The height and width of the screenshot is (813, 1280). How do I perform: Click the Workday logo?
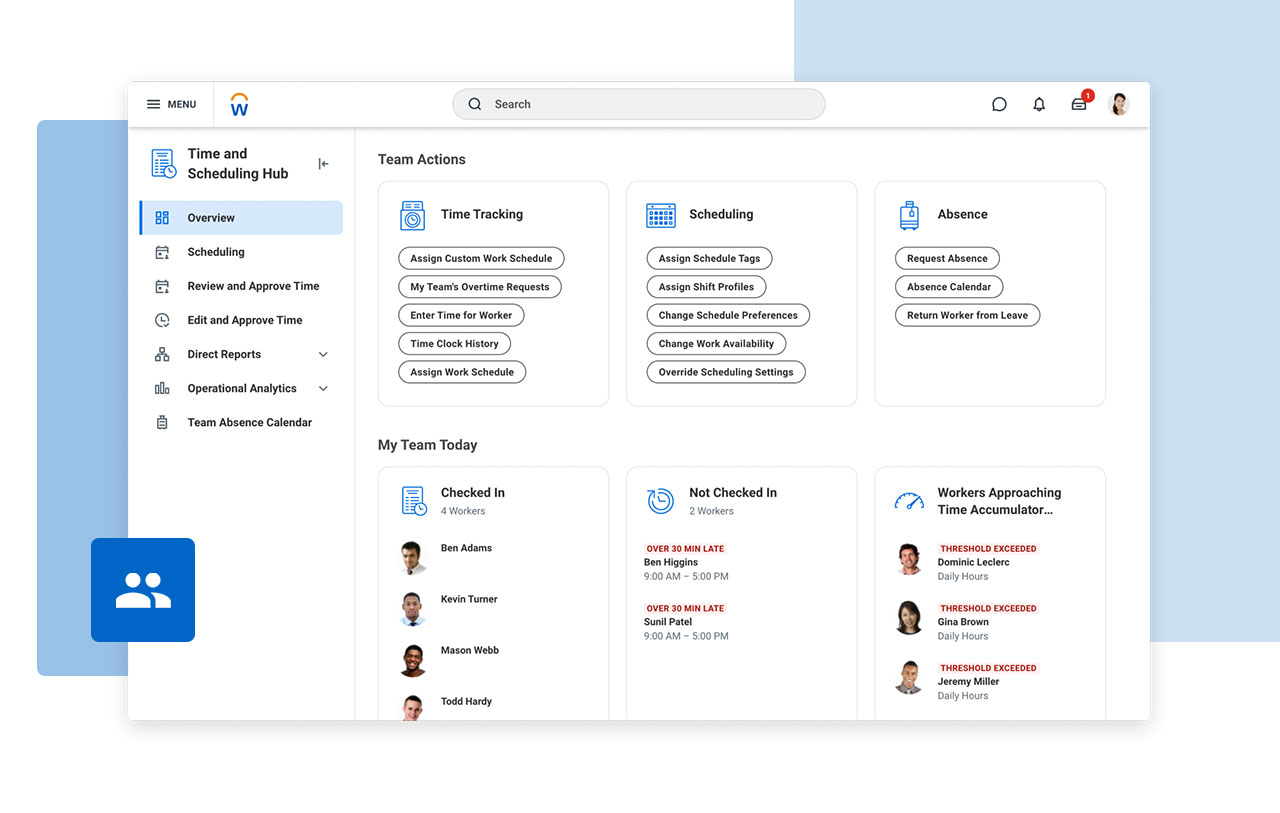click(239, 104)
